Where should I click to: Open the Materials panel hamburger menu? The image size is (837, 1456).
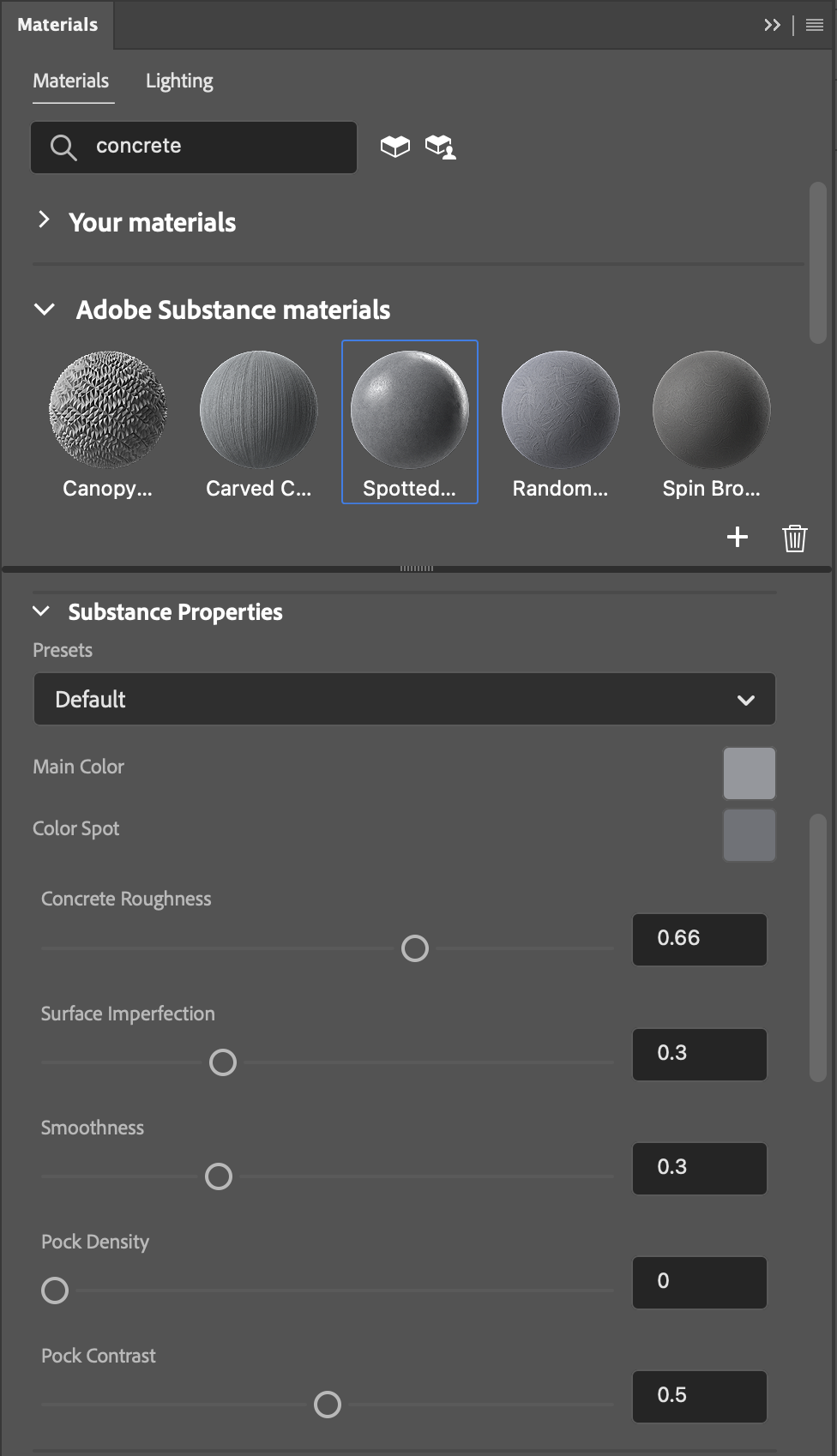pyautogui.click(x=815, y=25)
